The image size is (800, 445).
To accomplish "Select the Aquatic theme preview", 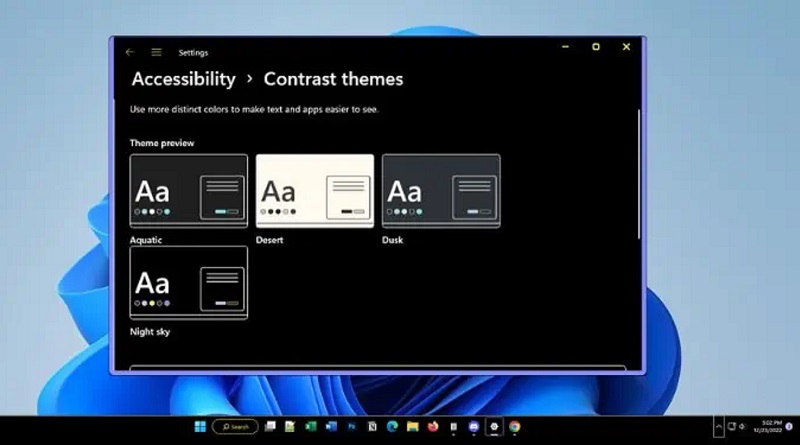I will coord(189,191).
